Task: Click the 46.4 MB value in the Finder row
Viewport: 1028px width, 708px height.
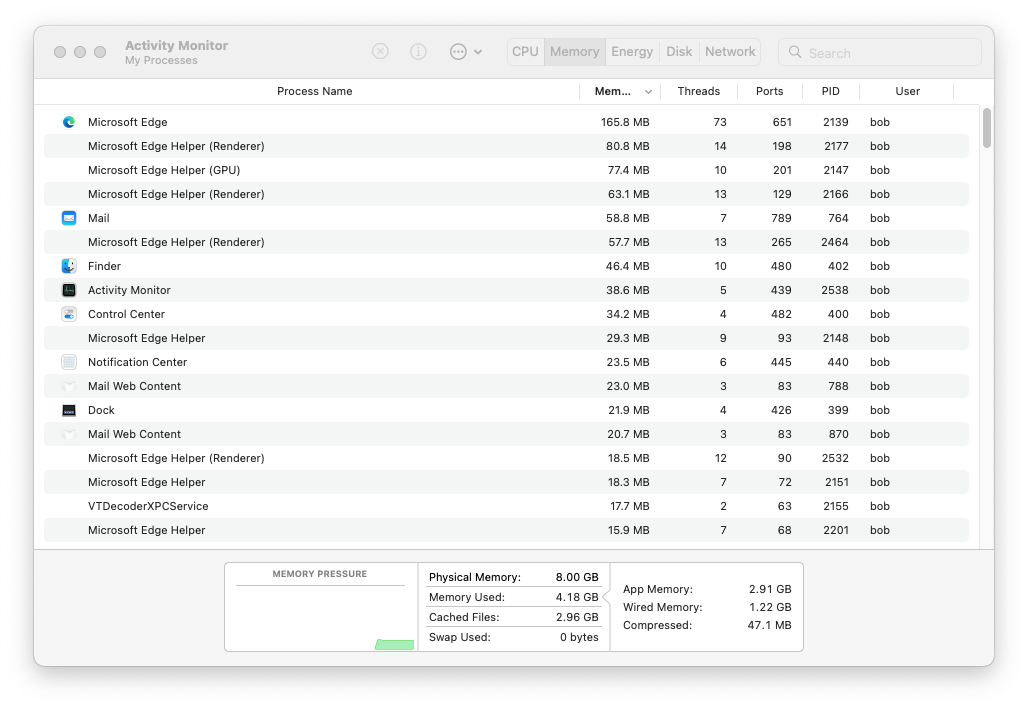Action: coord(627,266)
